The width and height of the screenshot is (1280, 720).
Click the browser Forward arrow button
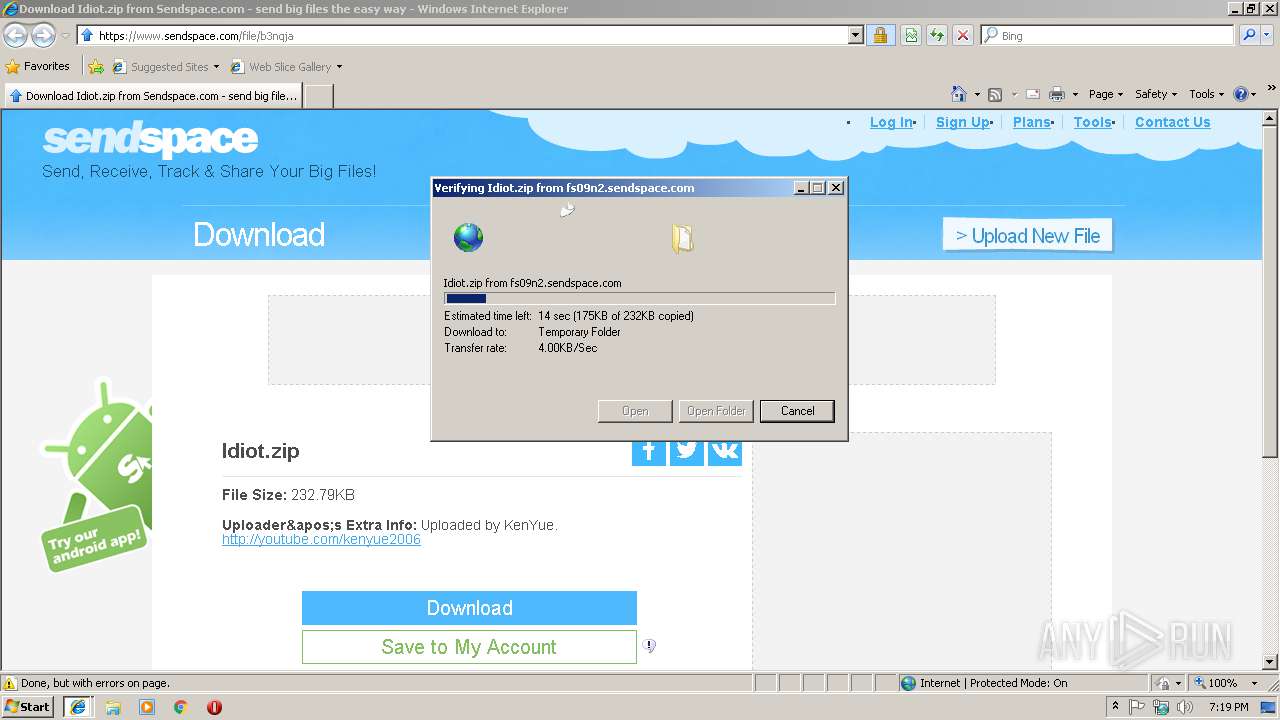(x=43, y=36)
